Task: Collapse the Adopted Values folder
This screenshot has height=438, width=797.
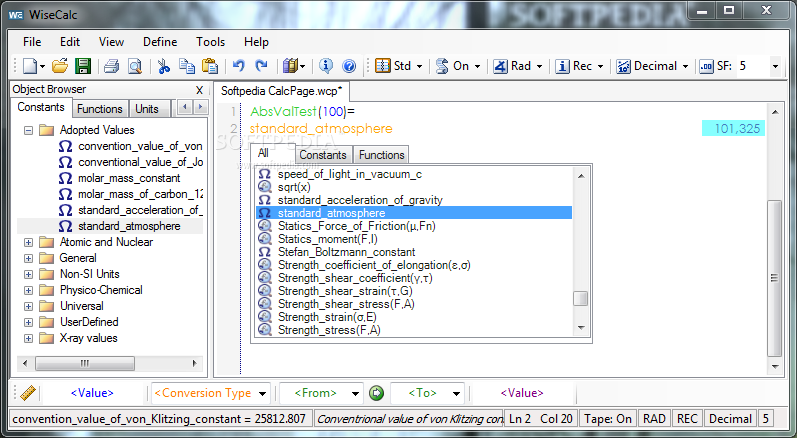Action: pyautogui.click(x=28, y=131)
